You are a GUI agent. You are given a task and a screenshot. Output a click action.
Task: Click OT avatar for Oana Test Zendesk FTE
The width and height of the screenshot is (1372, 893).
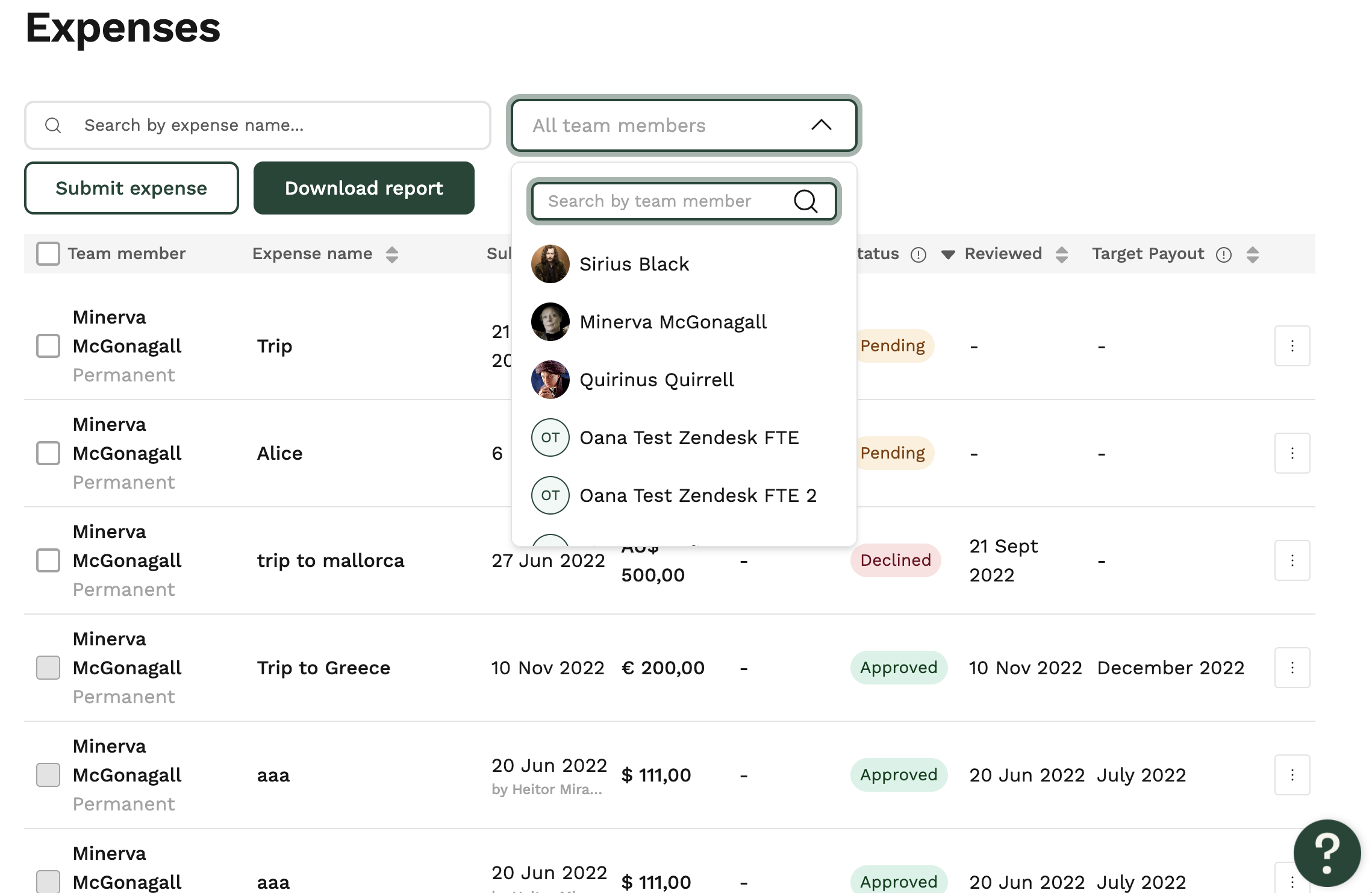pyautogui.click(x=550, y=437)
